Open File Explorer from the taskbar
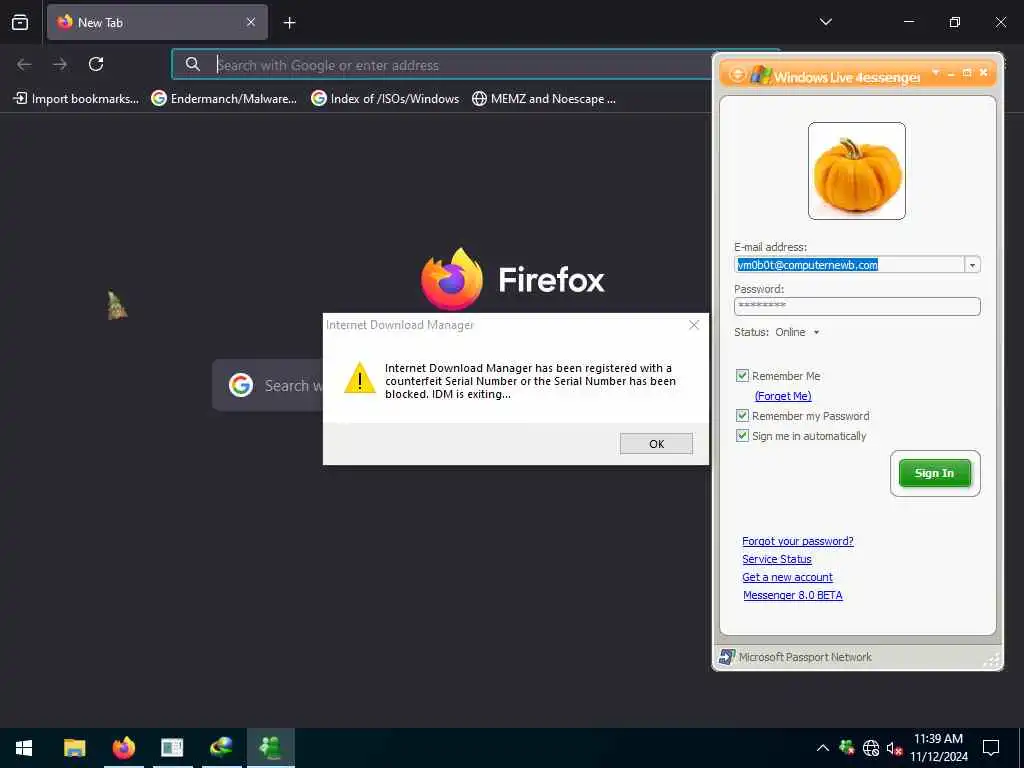Viewport: 1024px width, 768px height. pos(74,748)
